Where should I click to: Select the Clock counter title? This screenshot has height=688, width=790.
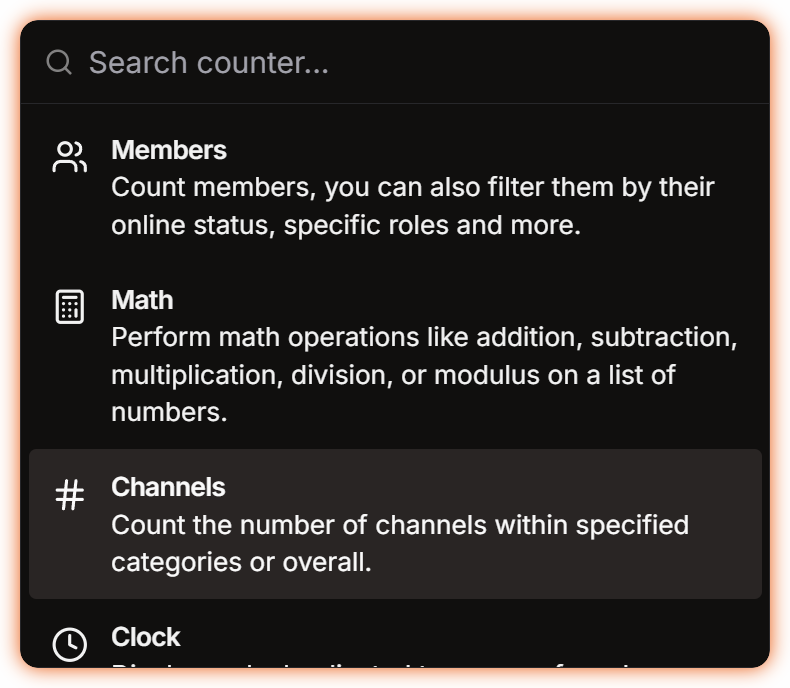click(x=146, y=637)
